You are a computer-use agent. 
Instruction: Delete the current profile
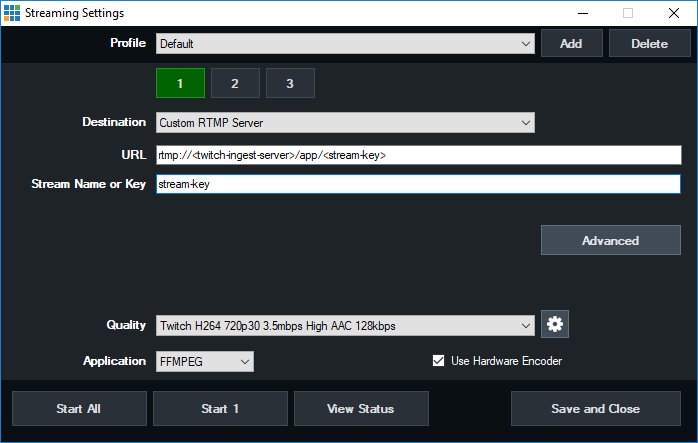649,44
